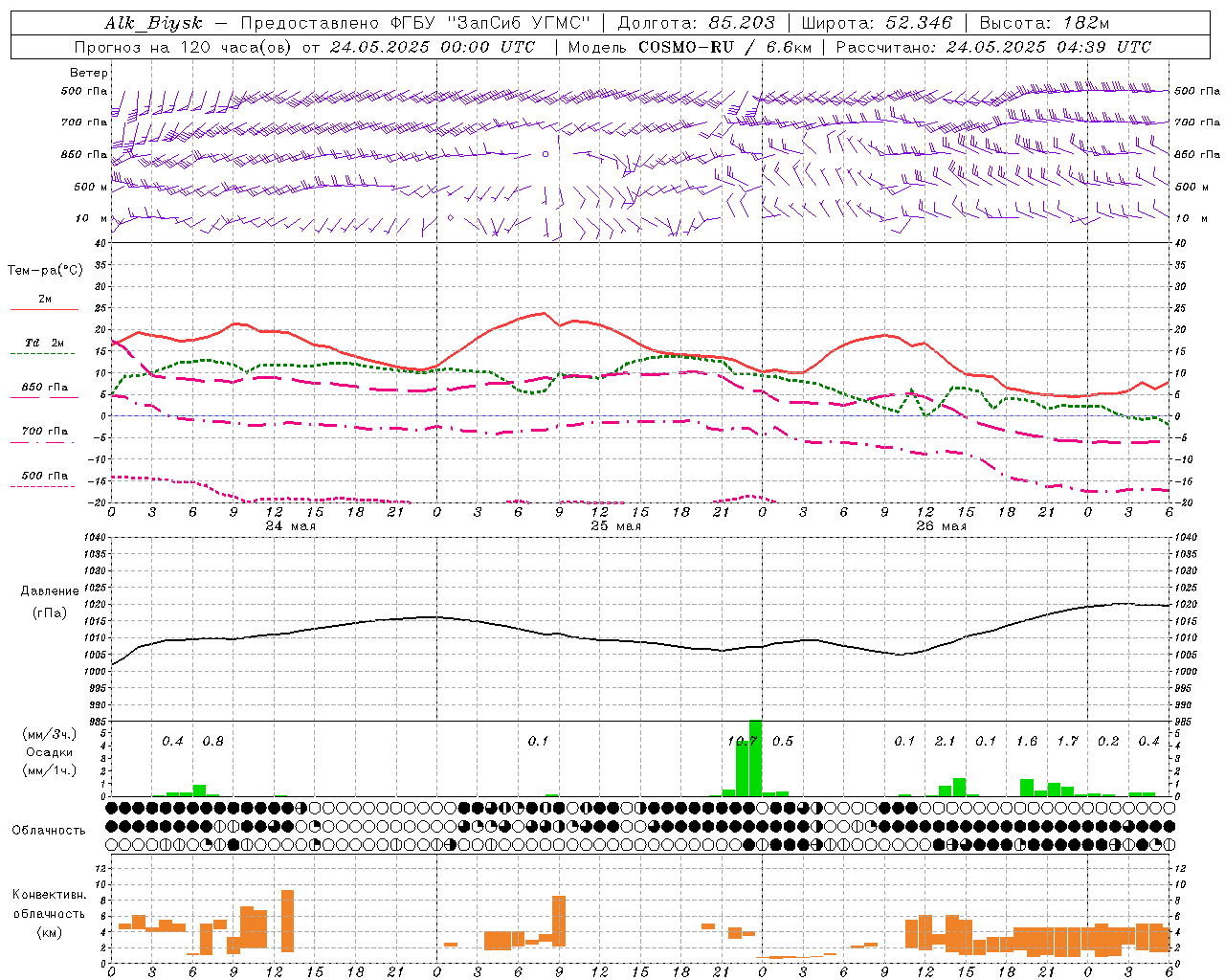This screenshot has width=1225, height=980.
Task: Click the 0.2 precipitation total
Action: [1108, 741]
